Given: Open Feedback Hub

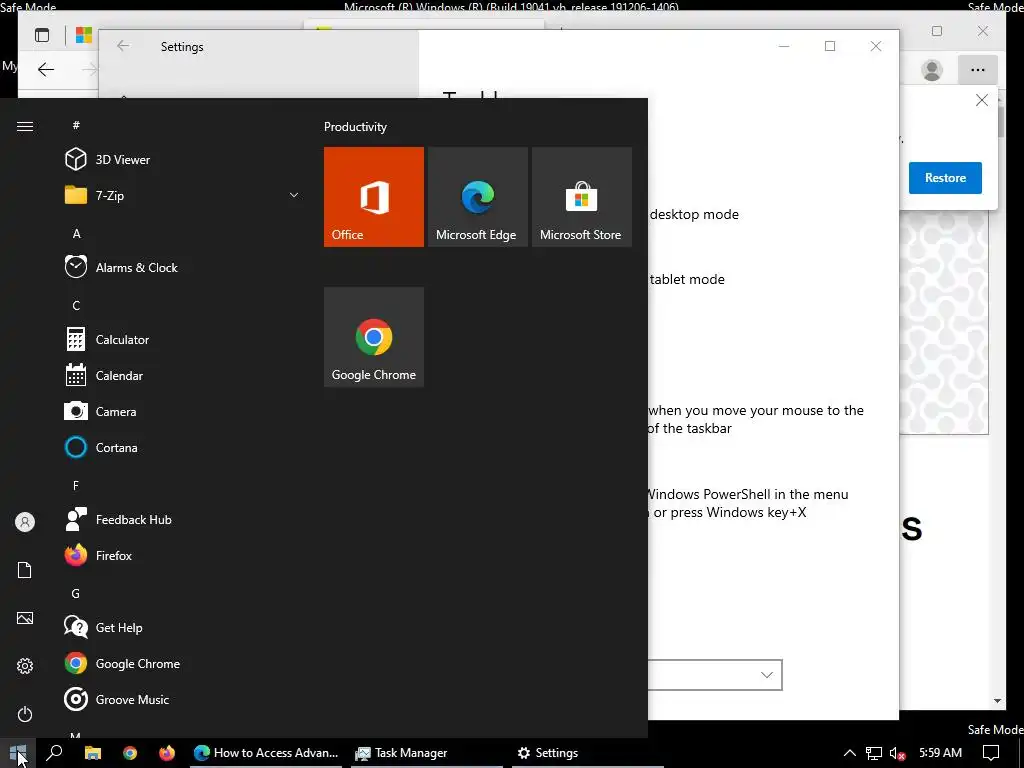Looking at the screenshot, I should click(181, 519).
